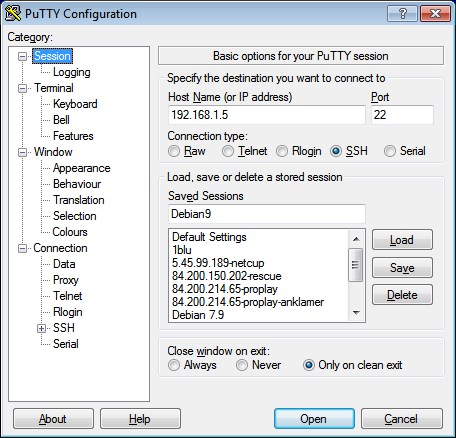Open Data under Connection
Screen dimensions: 456x438
64,264
